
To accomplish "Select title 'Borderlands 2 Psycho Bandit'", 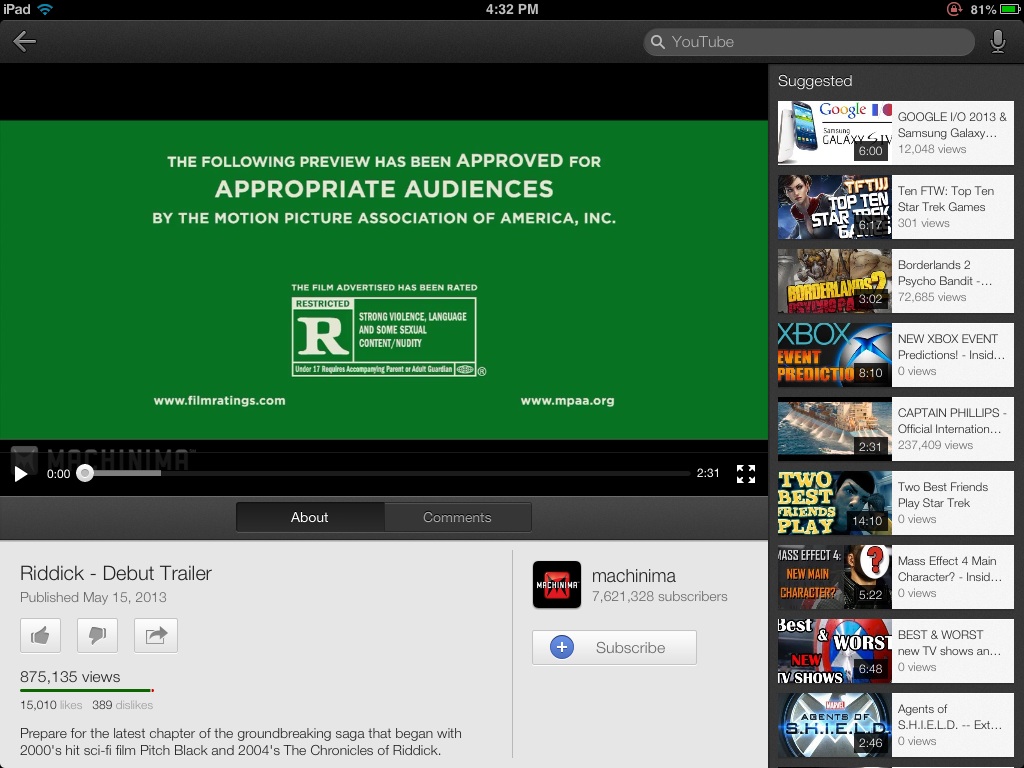I will [944, 272].
